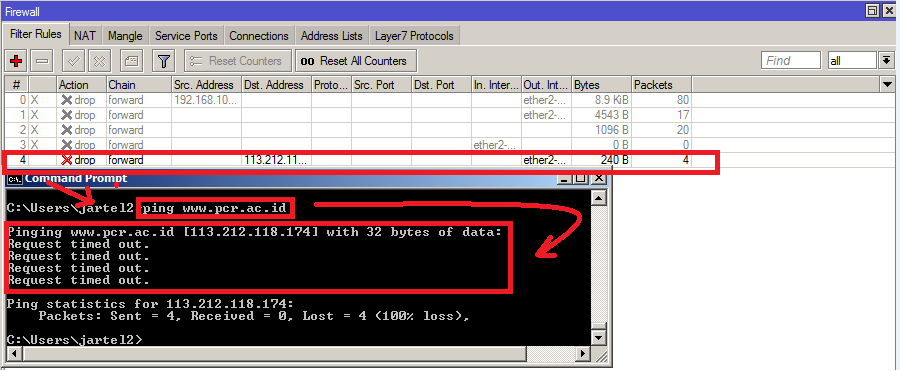Remove selected rule with minus icon
The width and height of the screenshot is (900, 372).
[43, 61]
